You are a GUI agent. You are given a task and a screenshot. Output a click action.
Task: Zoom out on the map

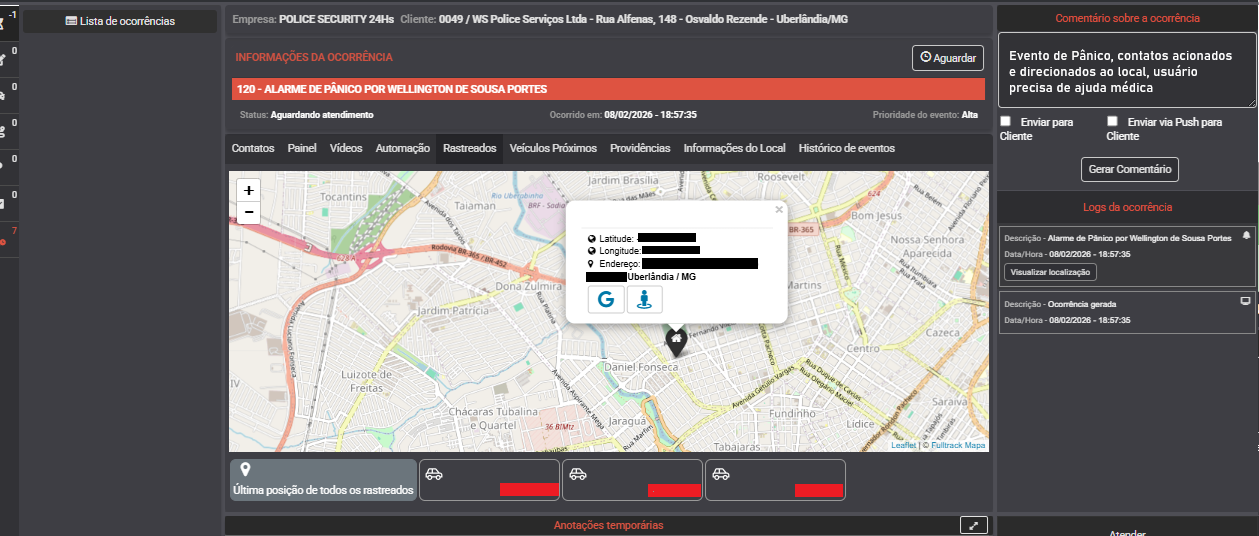(249, 213)
